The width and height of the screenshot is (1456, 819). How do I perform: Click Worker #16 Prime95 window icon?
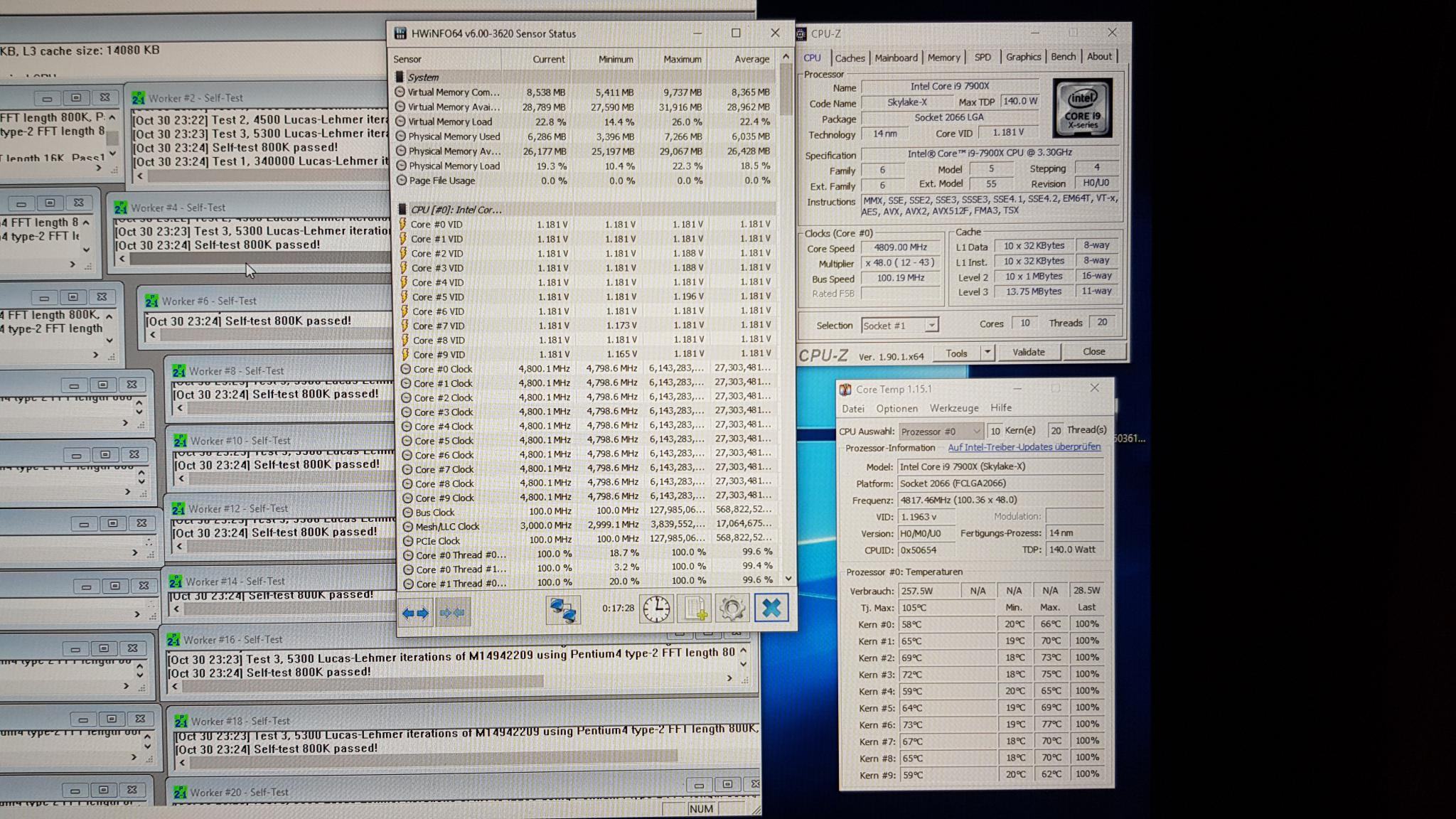pyautogui.click(x=173, y=640)
